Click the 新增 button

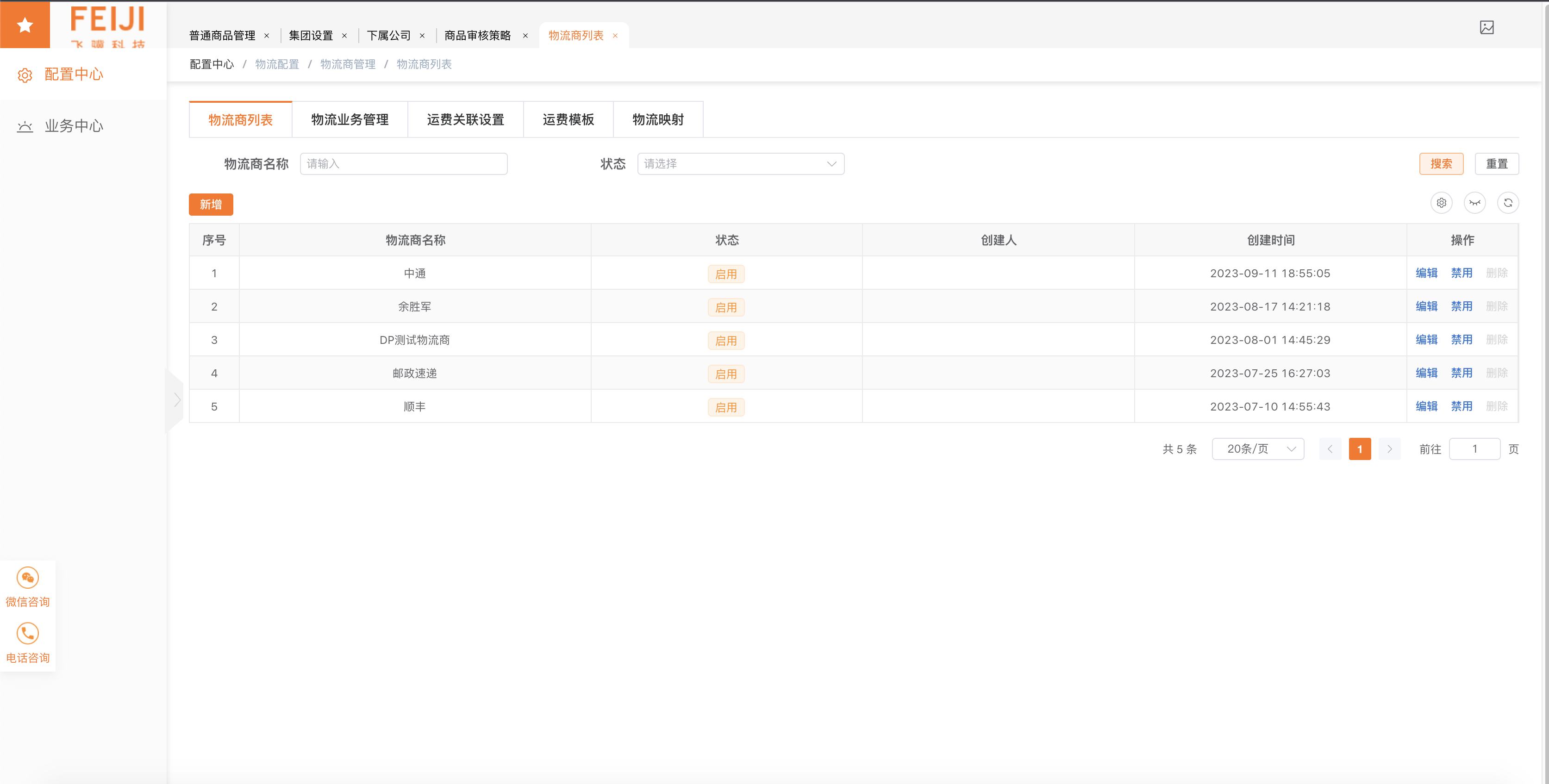tap(211, 205)
